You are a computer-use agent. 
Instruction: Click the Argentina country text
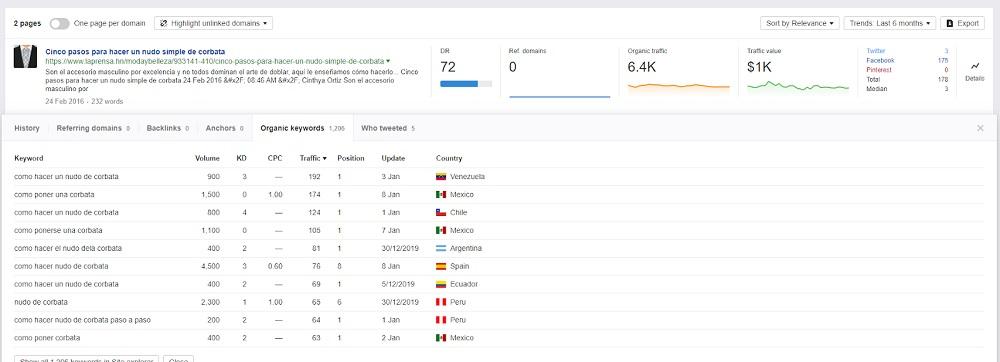pyautogui.click(x=466, y=248)
